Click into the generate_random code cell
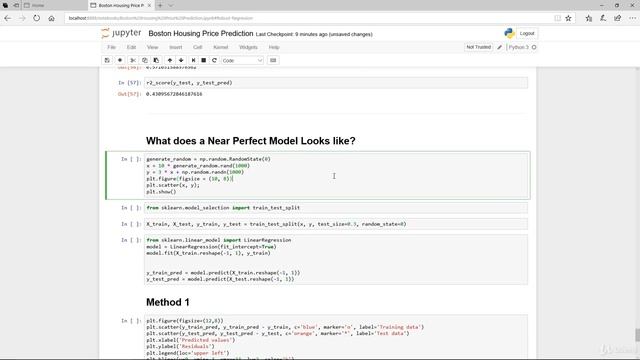Image resolution: width=640 pixels, height=360 pixels. click(336, 175)
